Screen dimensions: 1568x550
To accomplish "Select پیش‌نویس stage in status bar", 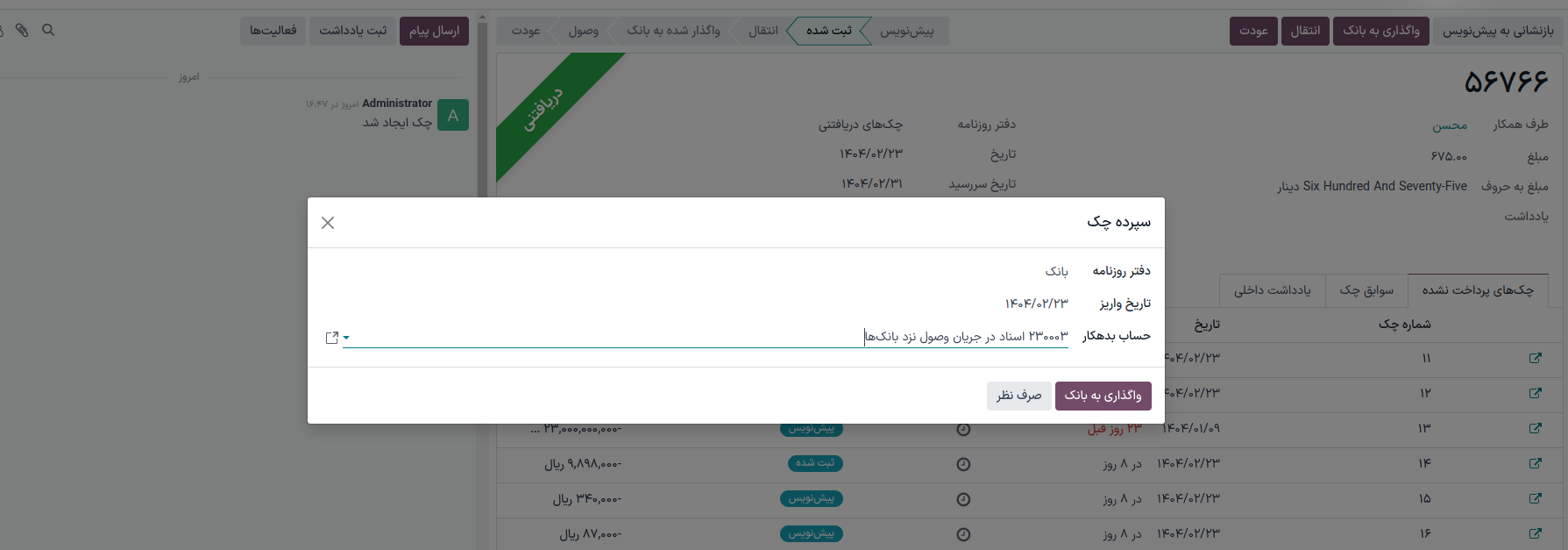I will tap(906, 31).
